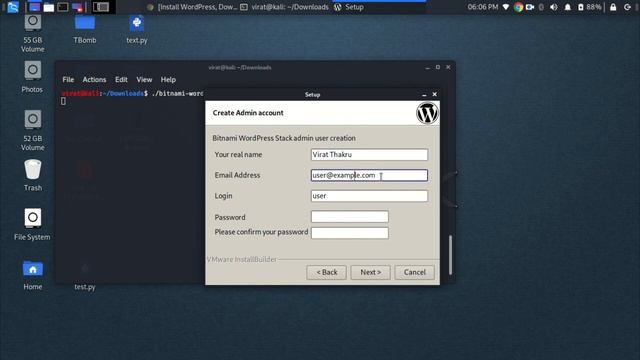Click the show desktop panel launcher
The height and width of the screenshot is (360, 640).
(35, 7)
